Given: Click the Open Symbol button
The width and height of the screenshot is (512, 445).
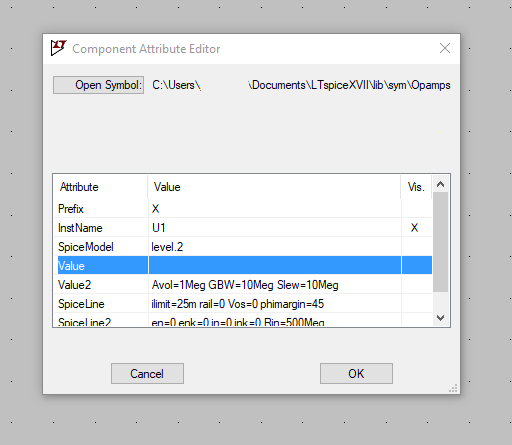Looking at the screenshot, I should 98,85.
